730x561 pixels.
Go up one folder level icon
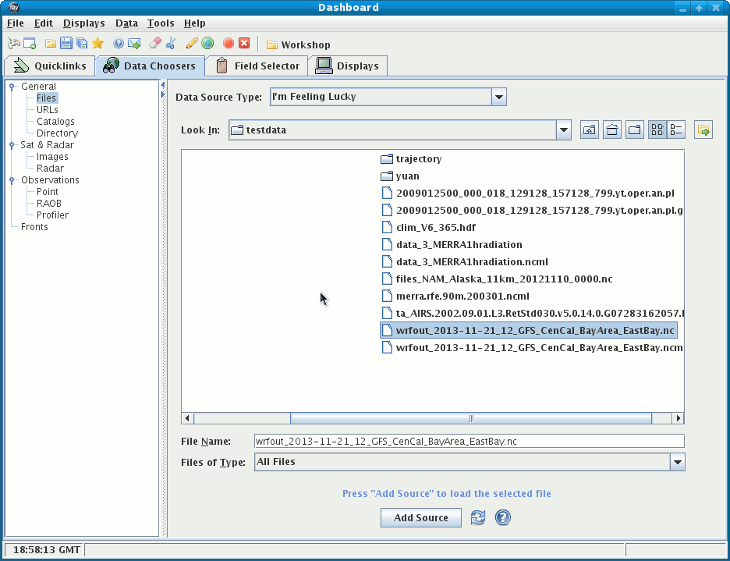tap(590, 130)
